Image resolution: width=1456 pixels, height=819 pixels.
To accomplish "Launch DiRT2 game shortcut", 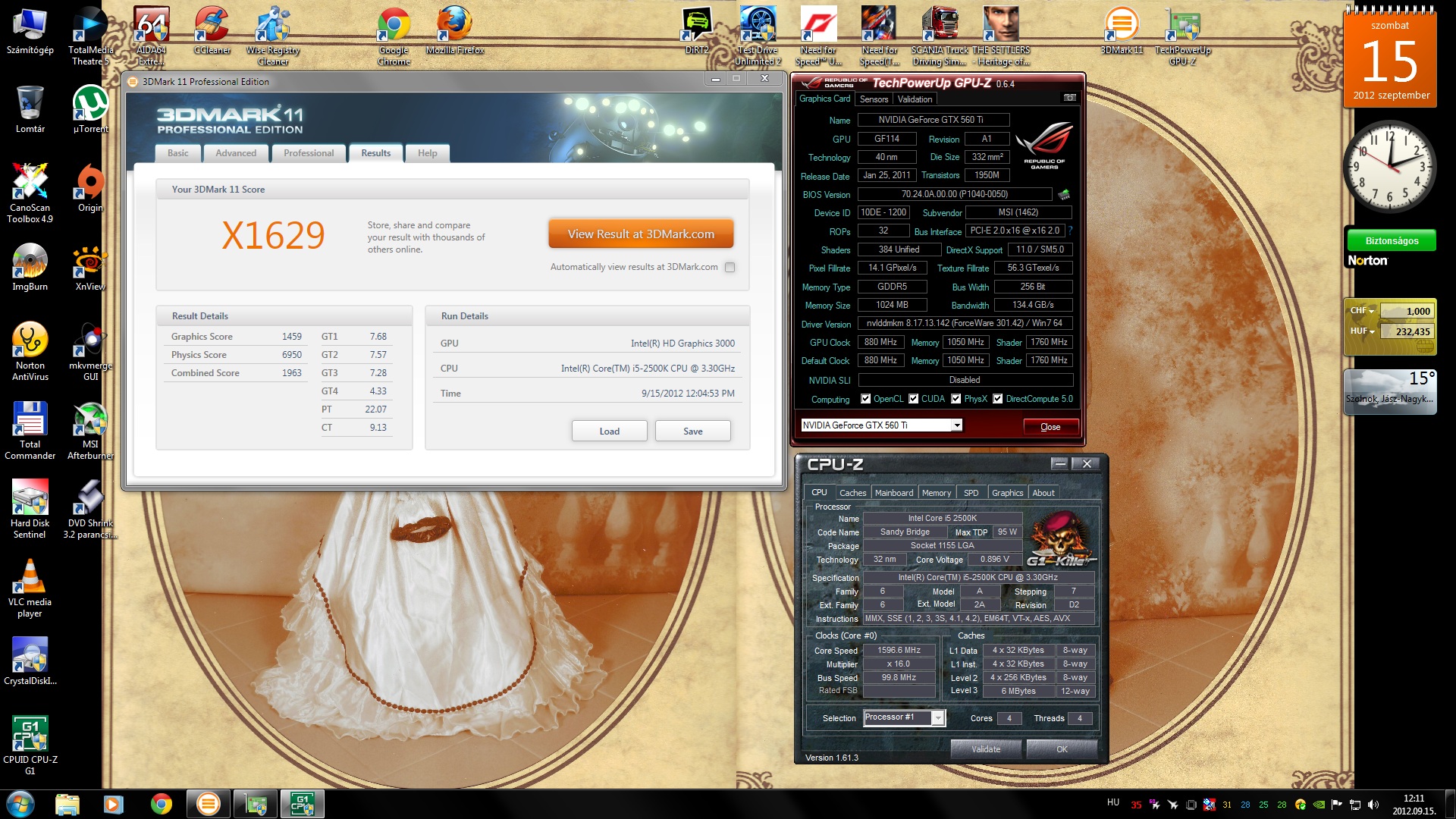I will click(697, 30).
